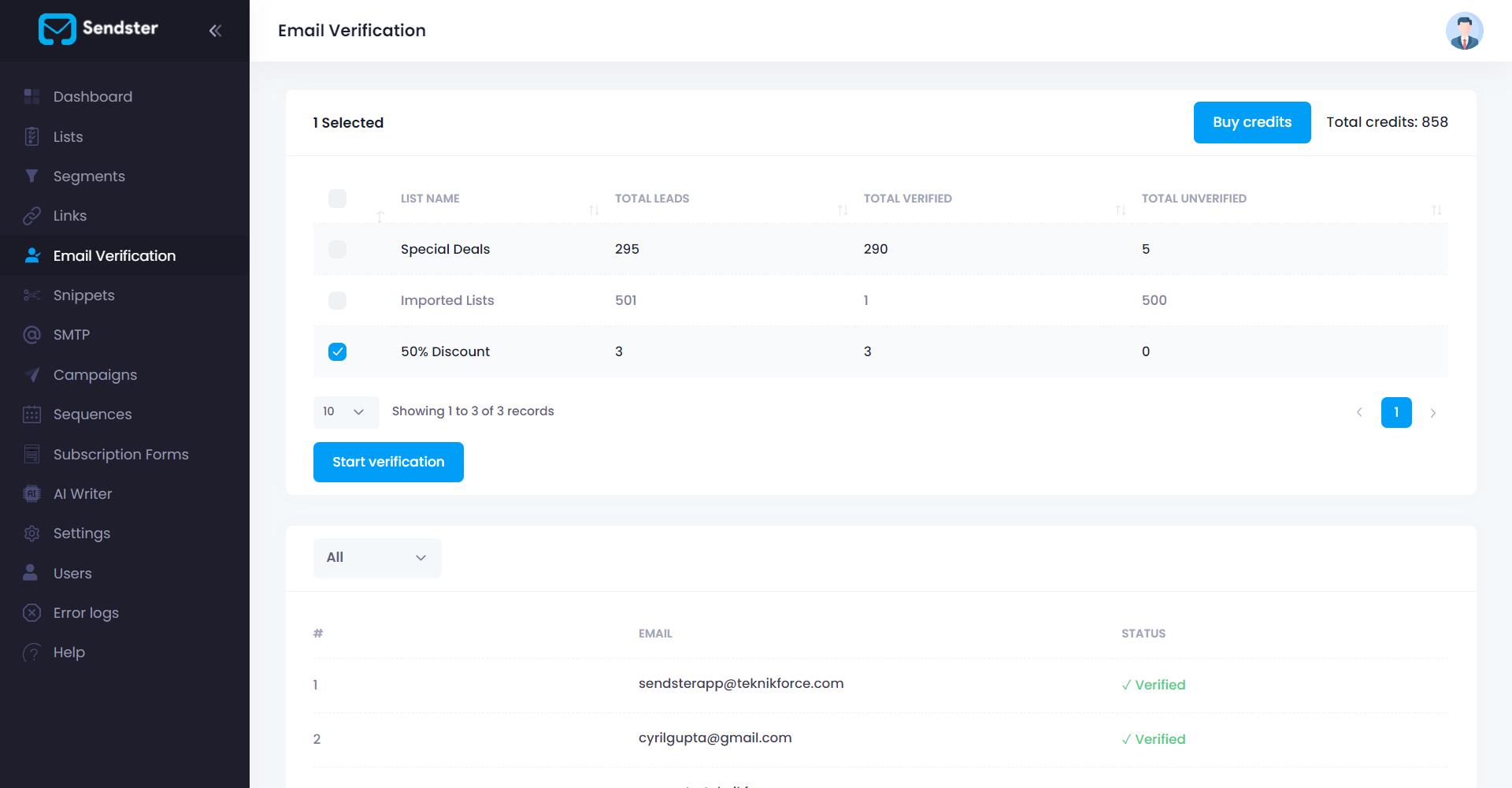Toggle the select-all header checkbox
Image resolution: width=1512 pixels, height=788 pixels.
[x=337, y=199]
